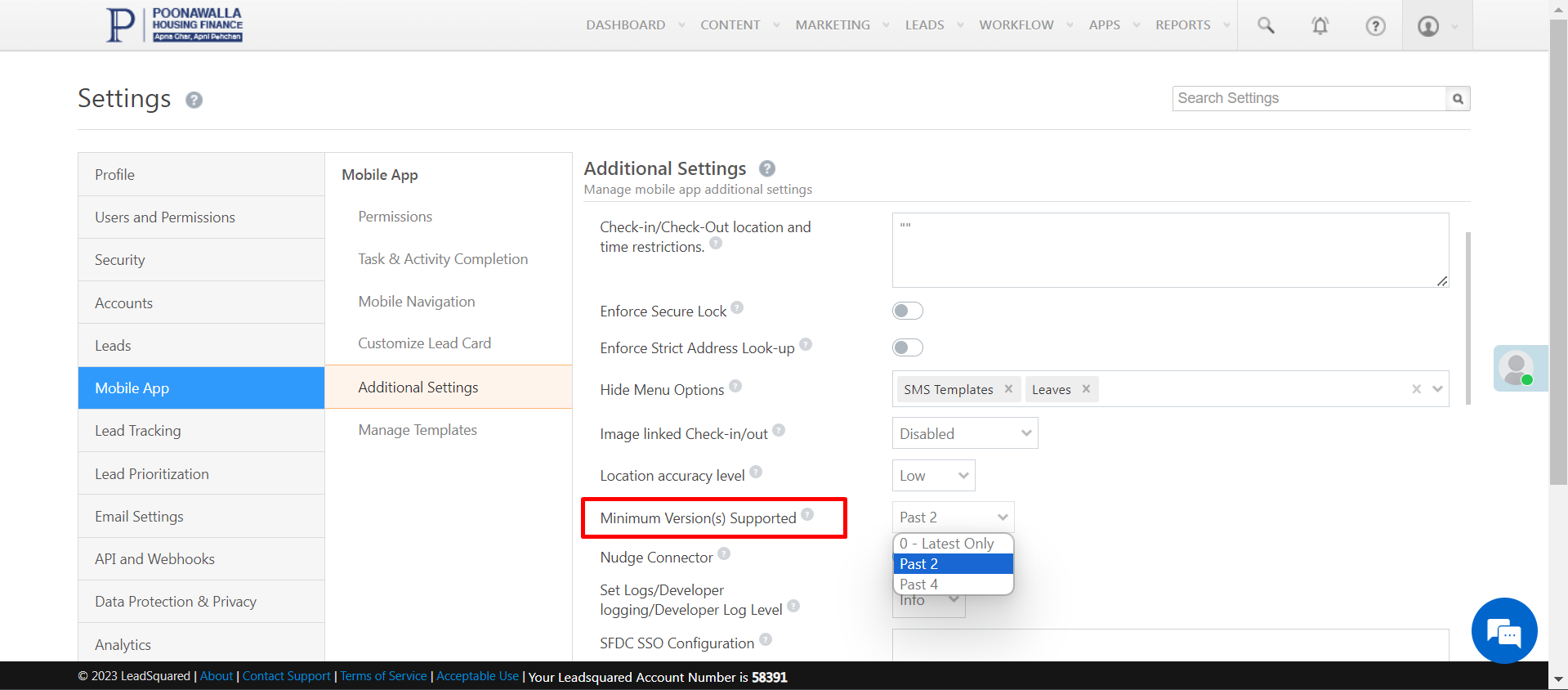
Task: Choose the Past 4 option
Action: (x=954, y=585)
